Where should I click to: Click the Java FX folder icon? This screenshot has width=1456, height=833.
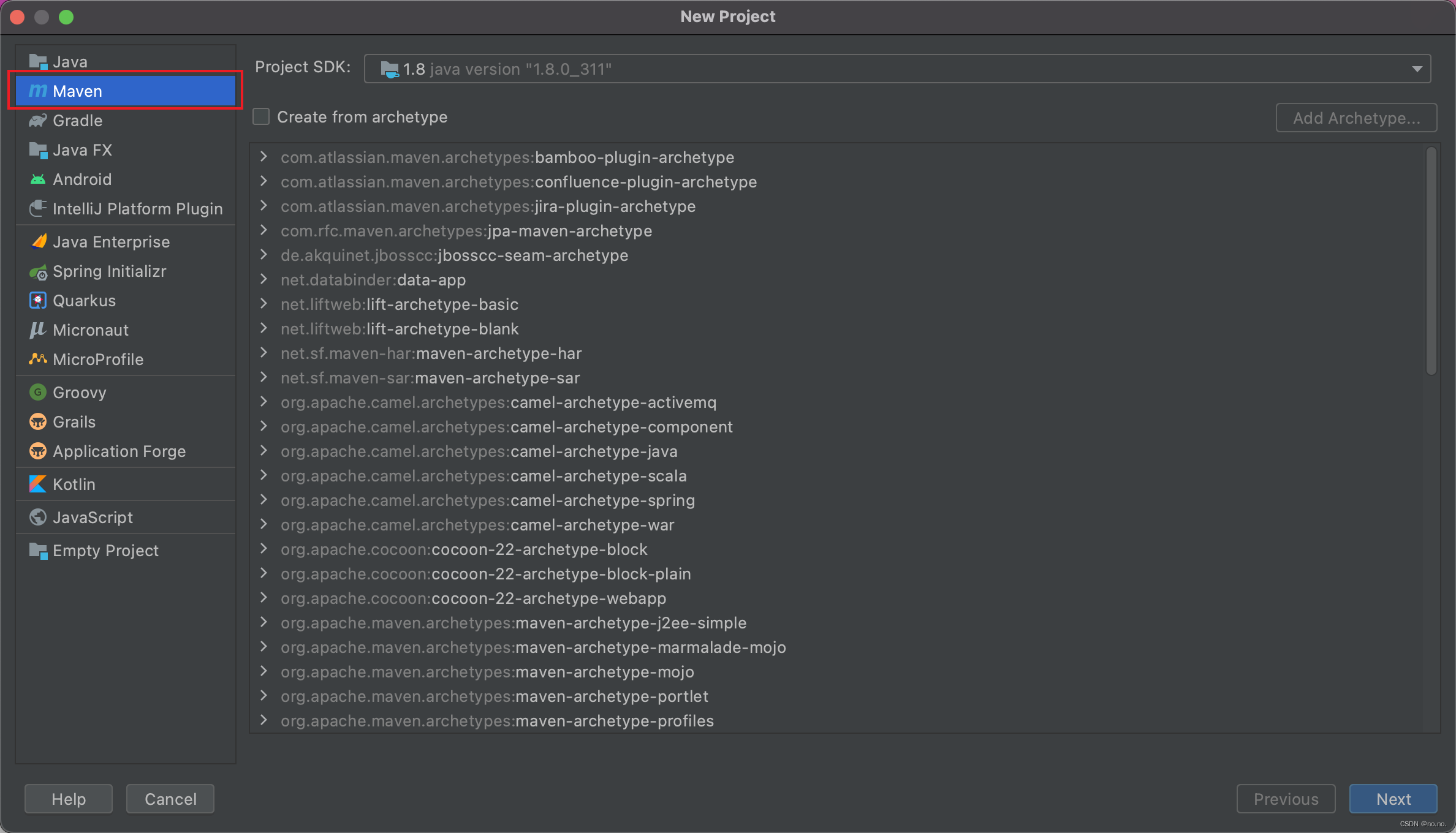point(38,150)
